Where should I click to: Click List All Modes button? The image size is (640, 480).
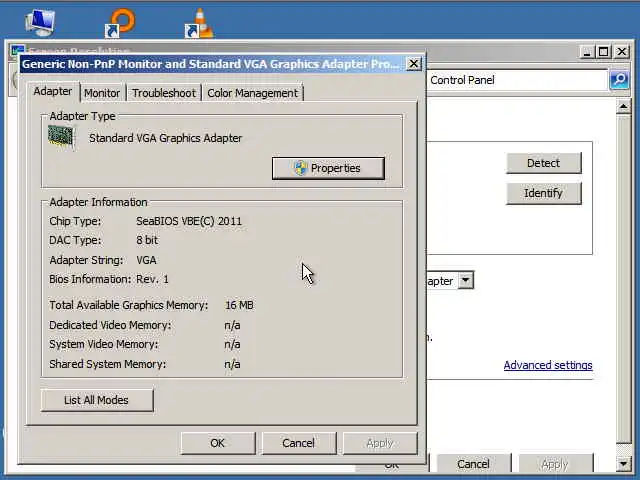pyautogui.click(x=97, y=400)
